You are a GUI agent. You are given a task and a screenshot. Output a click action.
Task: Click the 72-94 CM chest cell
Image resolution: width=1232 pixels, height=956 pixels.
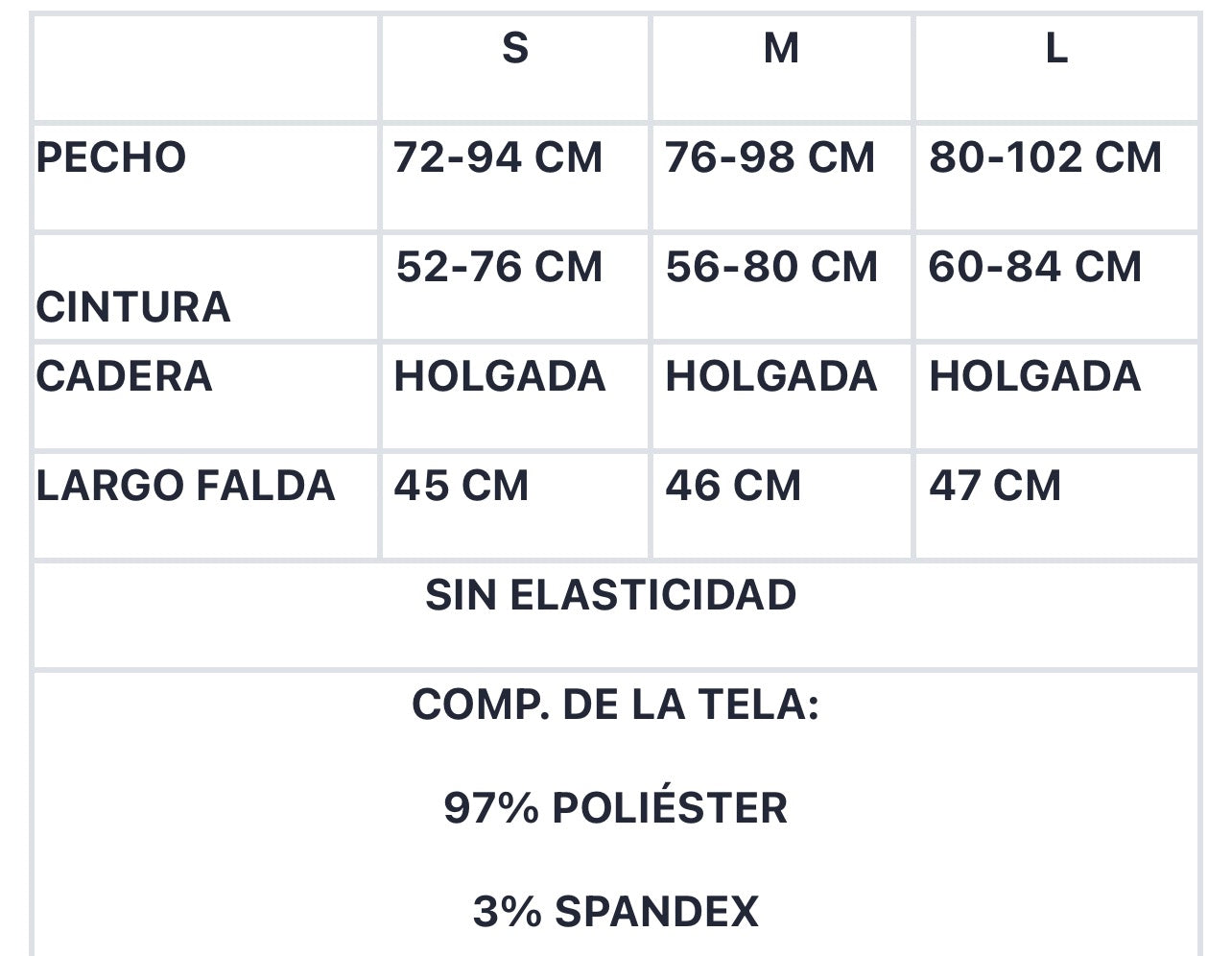[498, 157]
